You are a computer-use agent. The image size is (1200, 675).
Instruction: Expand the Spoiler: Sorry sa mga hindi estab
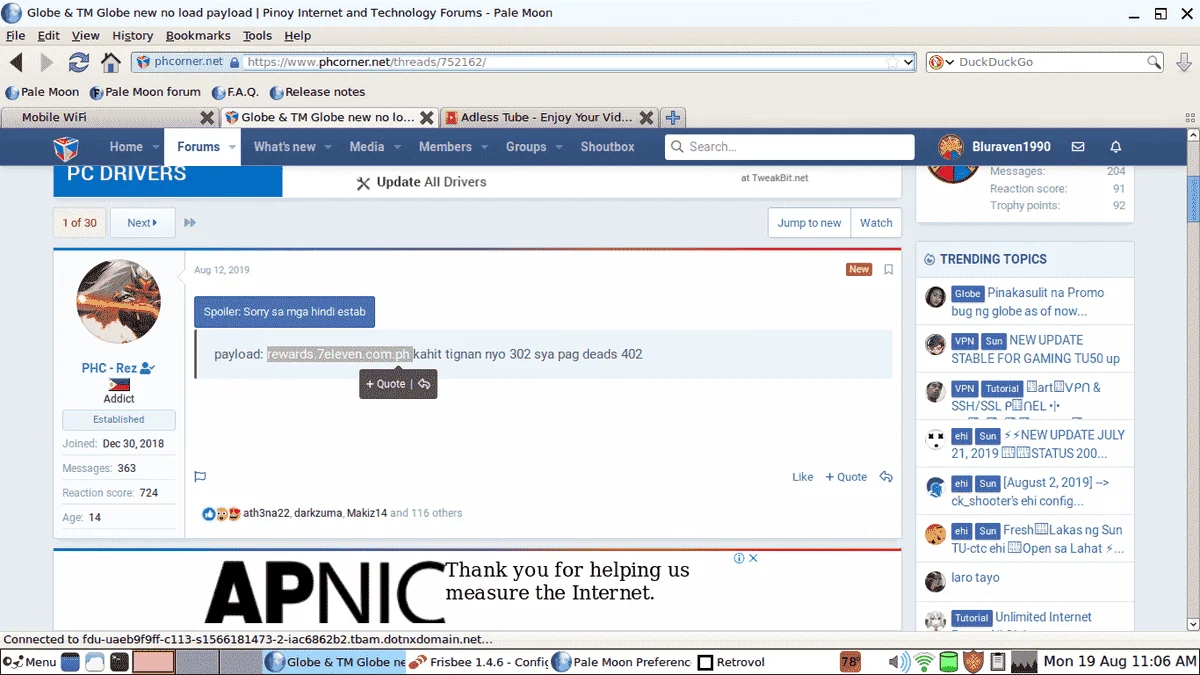coord(285,312)
